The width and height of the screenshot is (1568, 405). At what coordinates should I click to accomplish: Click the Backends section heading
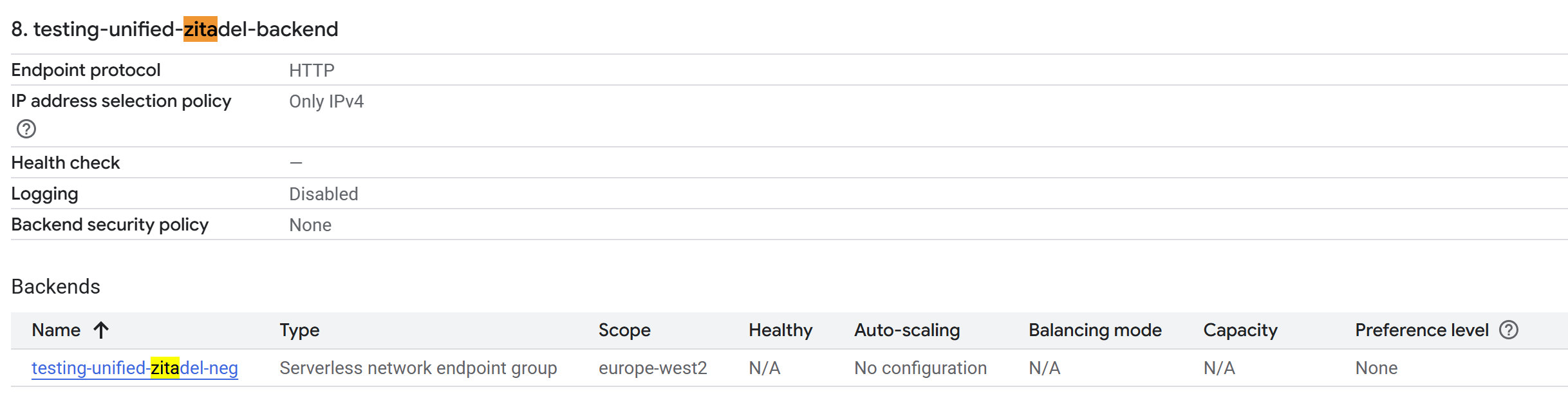coord(56,287)
